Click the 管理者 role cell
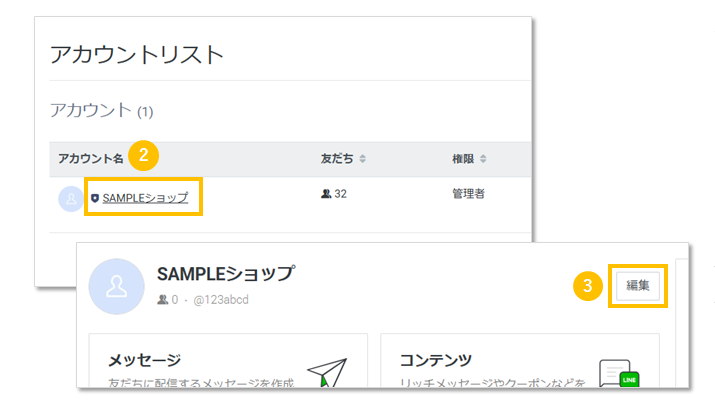The width and height of the screenshot is (715, 407). click(468, 194)
